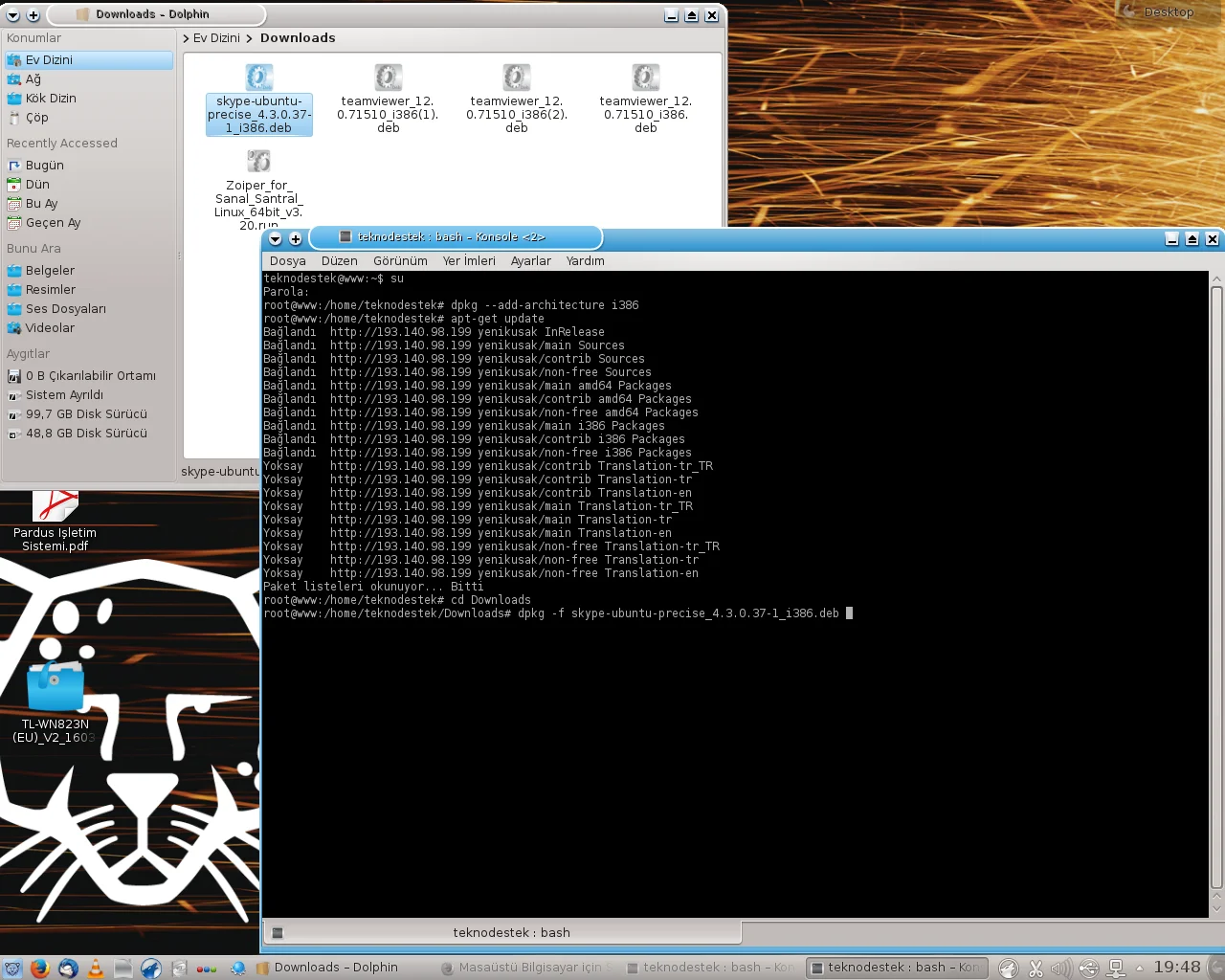Toggle Dolphin window on-all-desktops pin

[x=33, y=15]
